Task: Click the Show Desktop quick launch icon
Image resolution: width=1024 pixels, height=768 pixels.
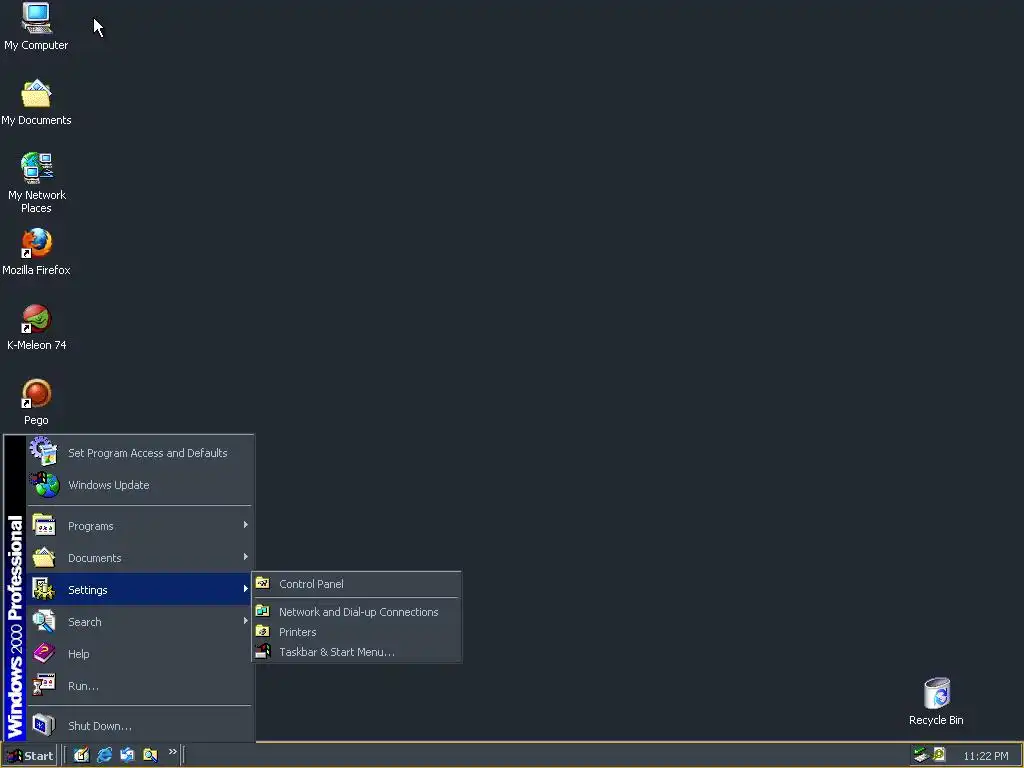Action: (x=81, y=755)
